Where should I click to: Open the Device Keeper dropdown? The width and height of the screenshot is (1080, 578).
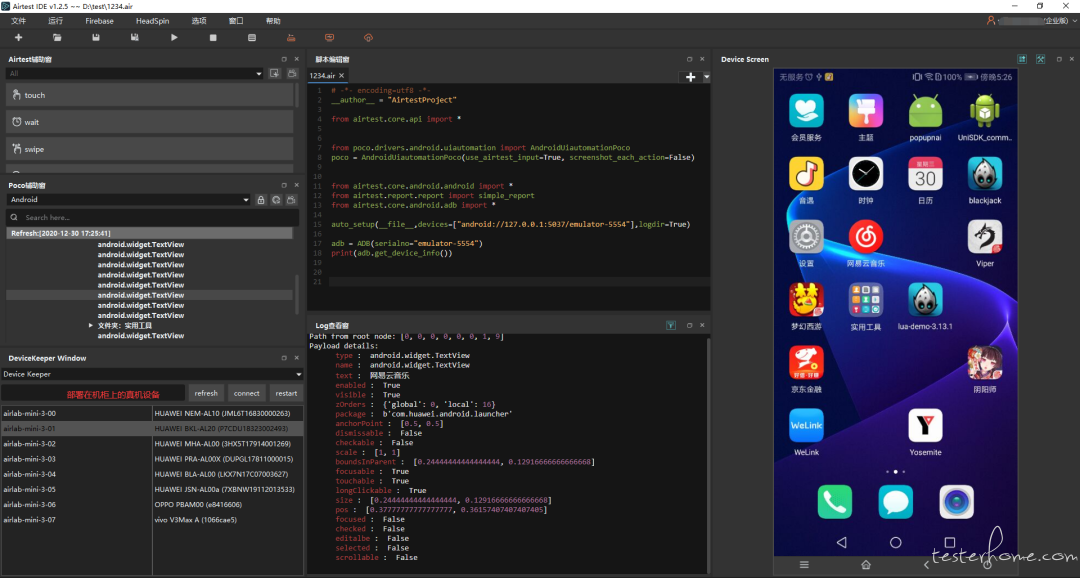[152, 374]
